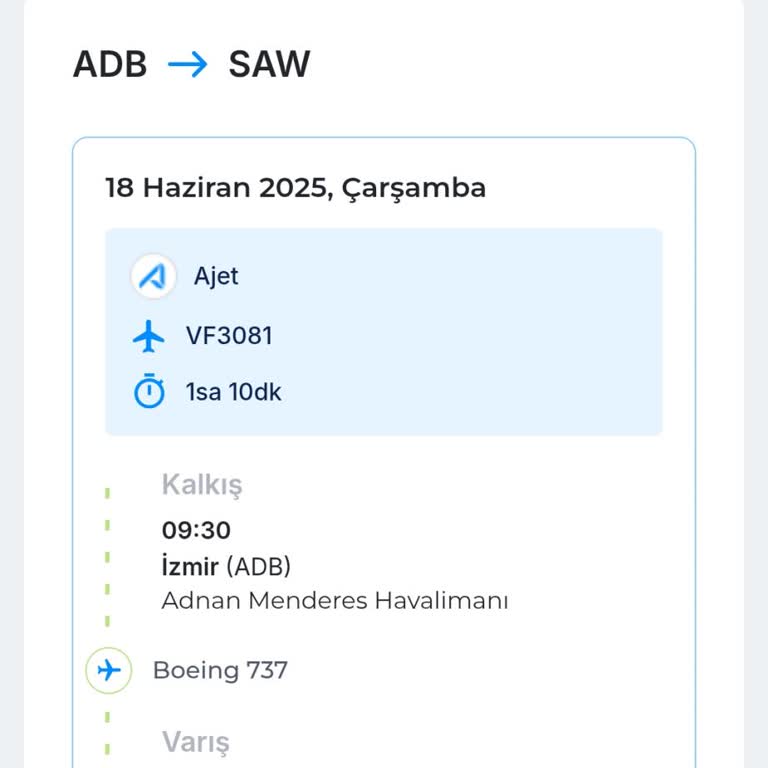Click the Varış arrival label
The image size is (768, 768).
196,742
